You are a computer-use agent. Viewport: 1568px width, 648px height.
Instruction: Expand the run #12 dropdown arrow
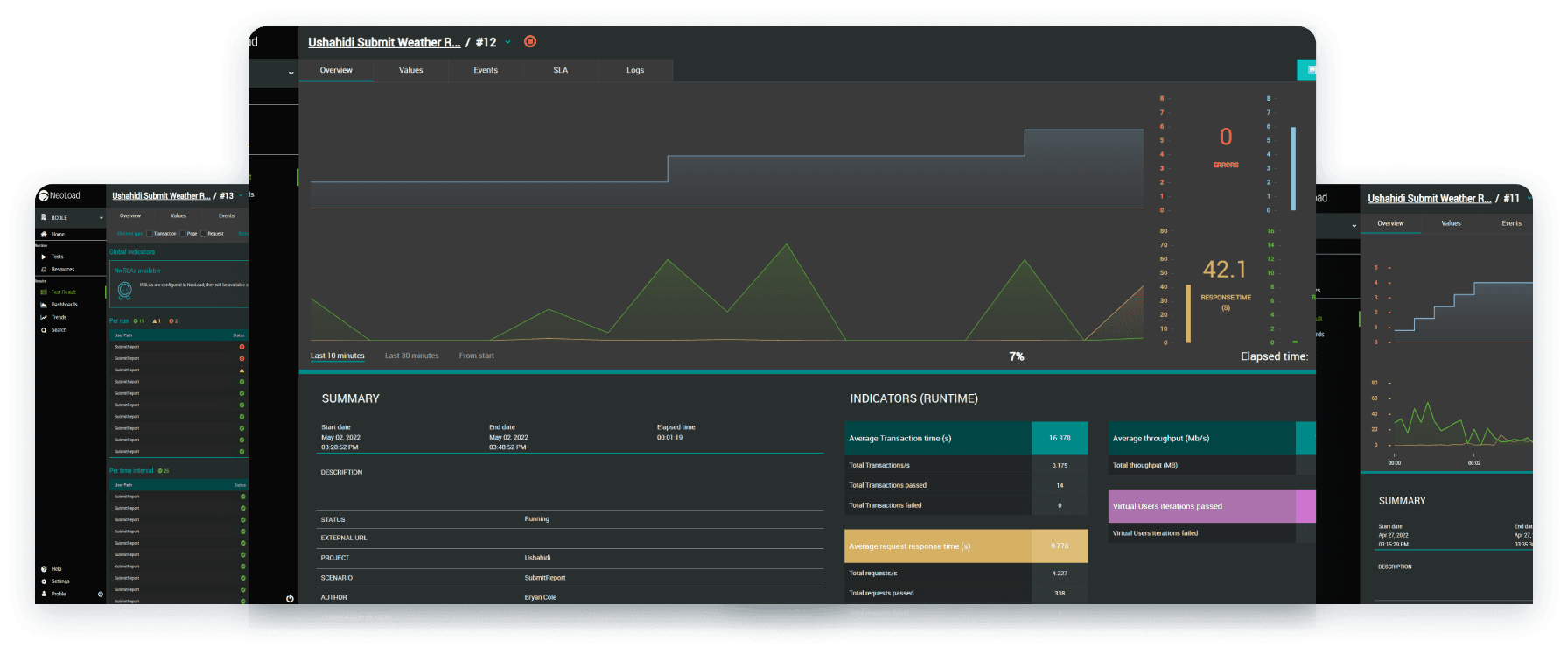pyautogui.click(x=507, y=42)
